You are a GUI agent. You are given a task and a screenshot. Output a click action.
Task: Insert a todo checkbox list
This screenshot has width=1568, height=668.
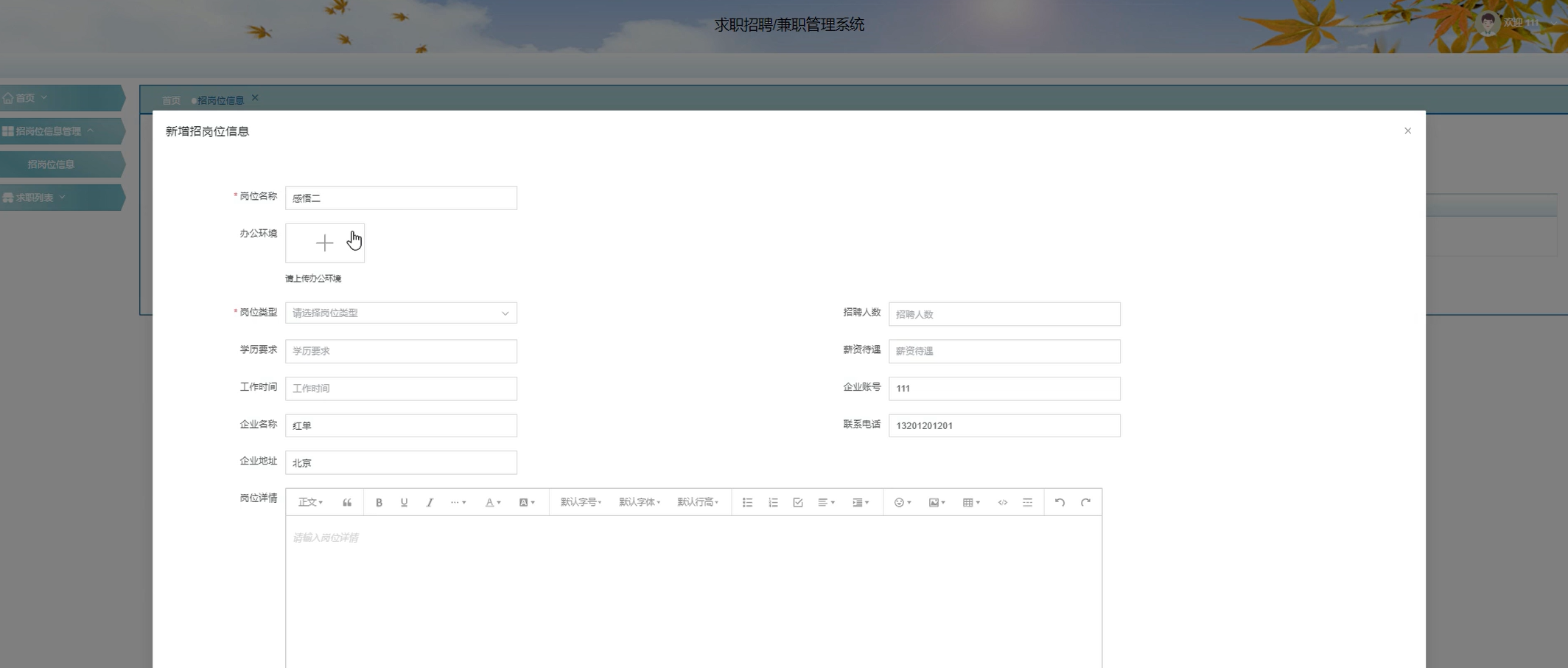click(798, 503)
